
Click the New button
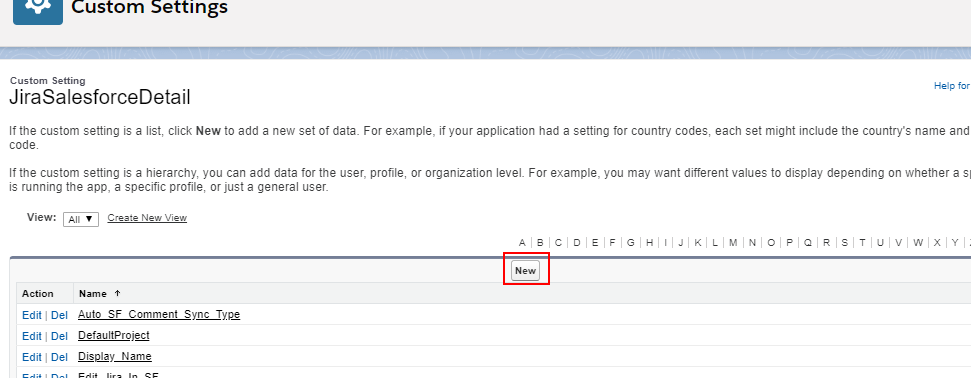coord(526,271)
